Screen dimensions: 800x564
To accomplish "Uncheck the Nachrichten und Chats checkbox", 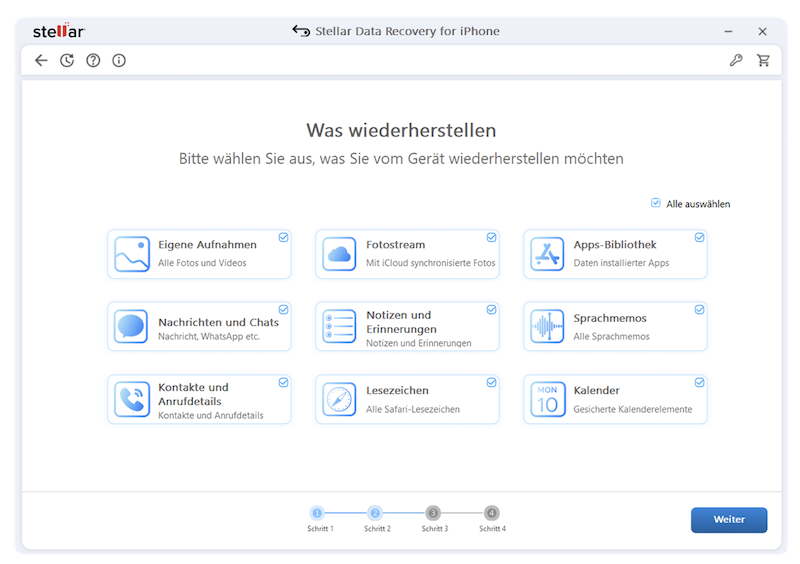I will click(284, 310).
